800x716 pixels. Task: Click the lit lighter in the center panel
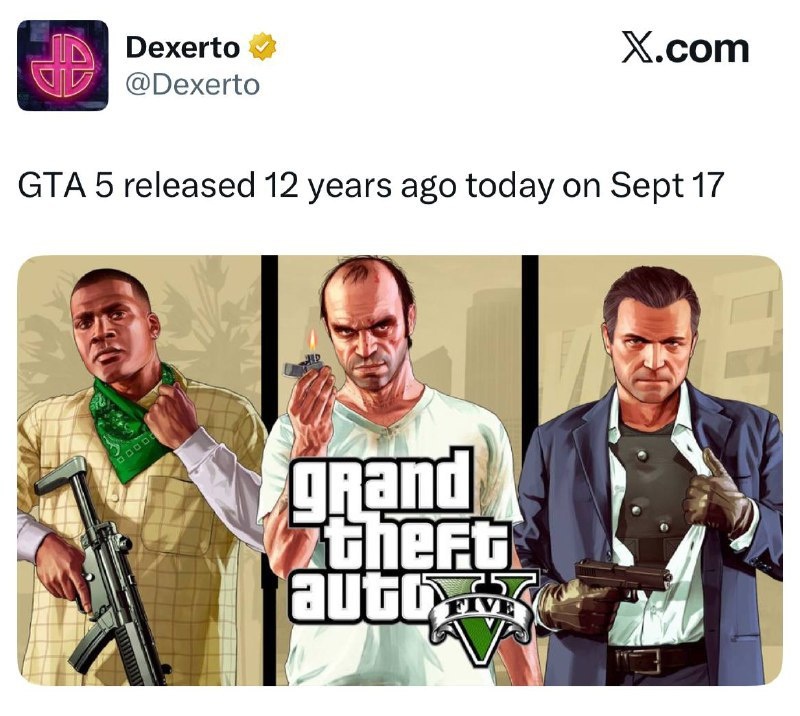305,359
